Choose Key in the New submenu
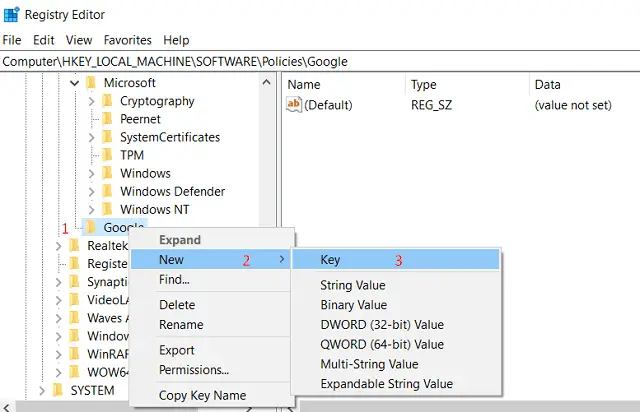 395,259
